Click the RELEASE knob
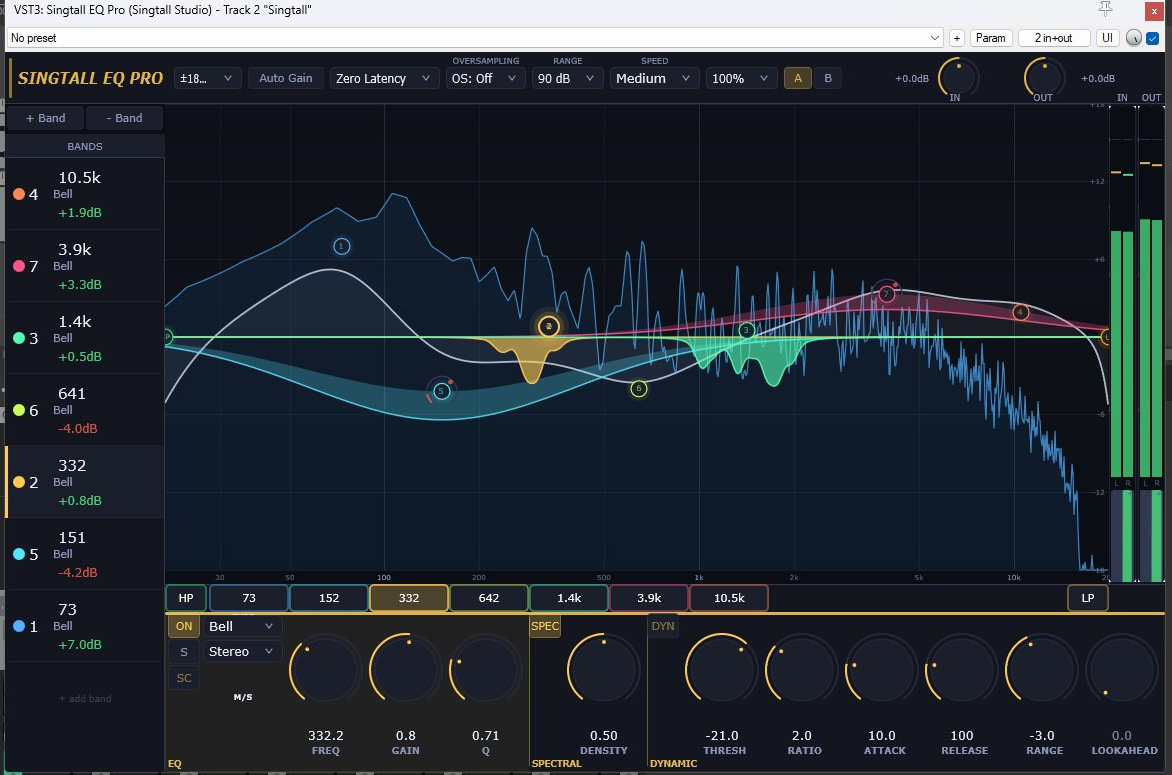 tap(962, 669)
